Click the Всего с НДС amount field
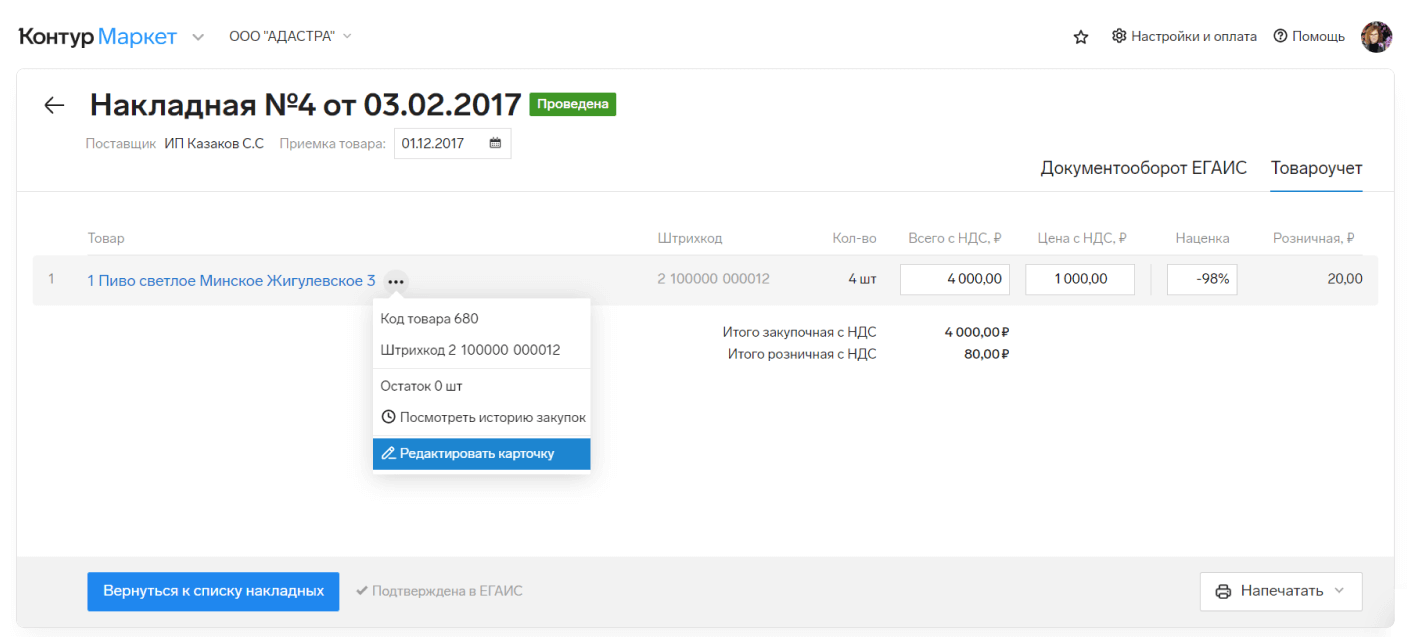 coord(954,279)
